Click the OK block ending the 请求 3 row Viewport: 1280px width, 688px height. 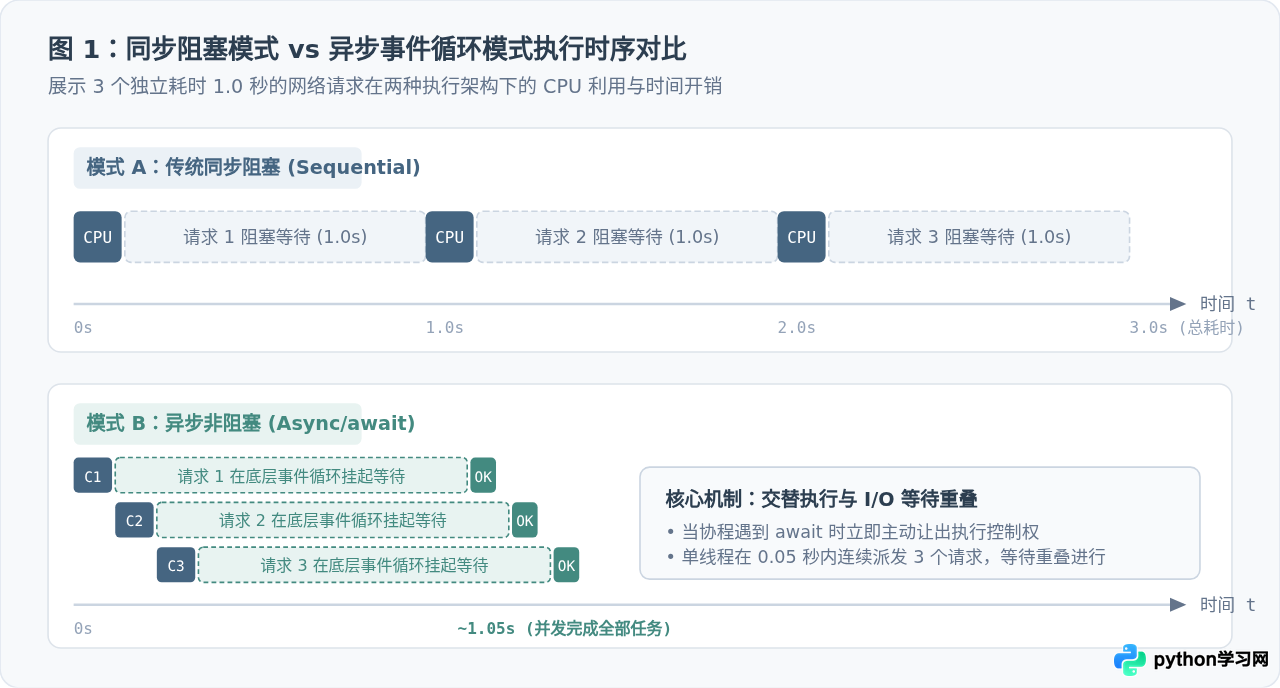tap(566, 565)
